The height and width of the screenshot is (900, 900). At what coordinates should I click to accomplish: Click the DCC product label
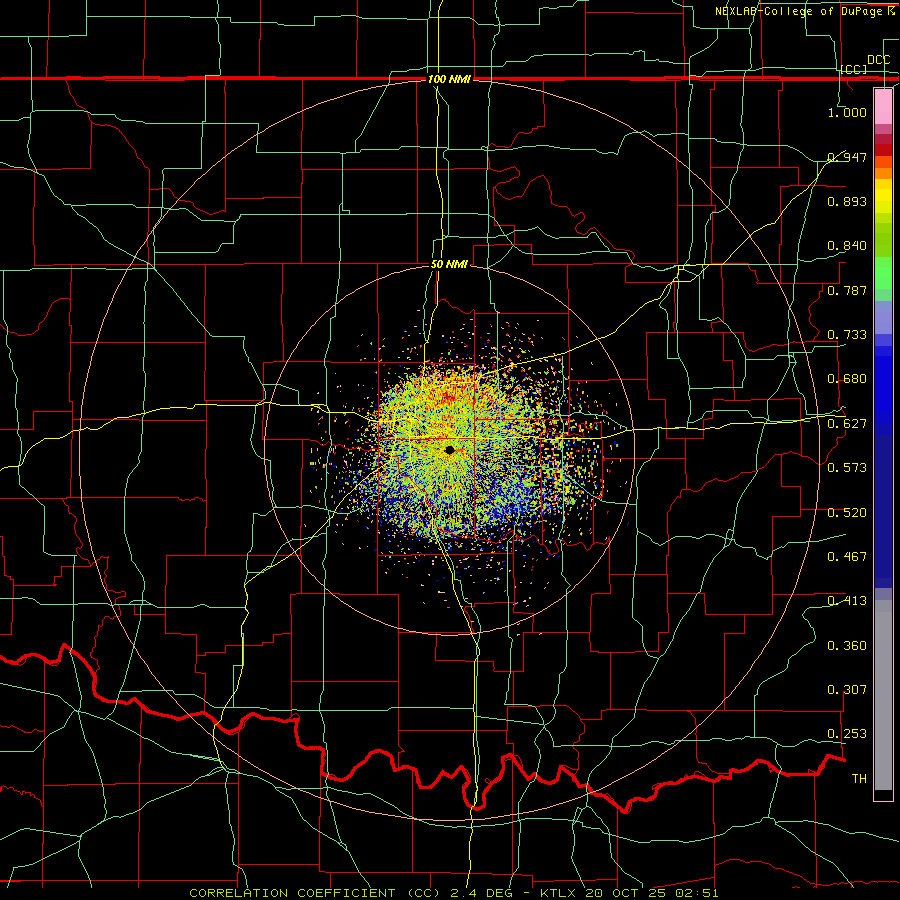[x=878, y=60]
